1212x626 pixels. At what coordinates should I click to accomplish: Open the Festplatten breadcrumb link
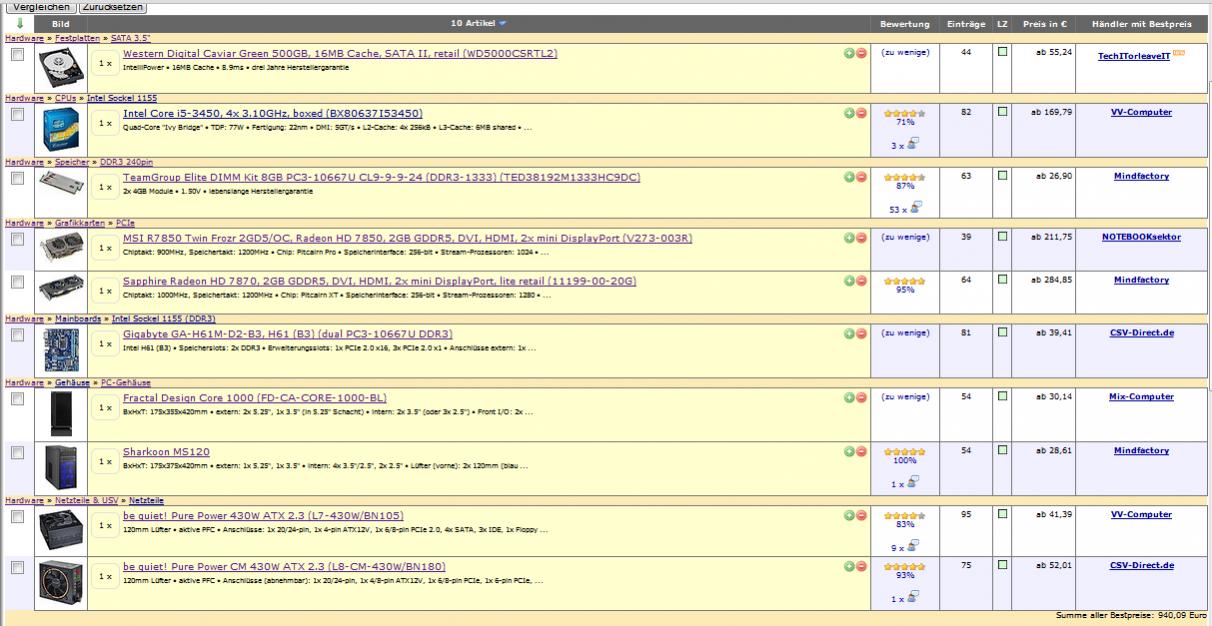tap(79, 37)
